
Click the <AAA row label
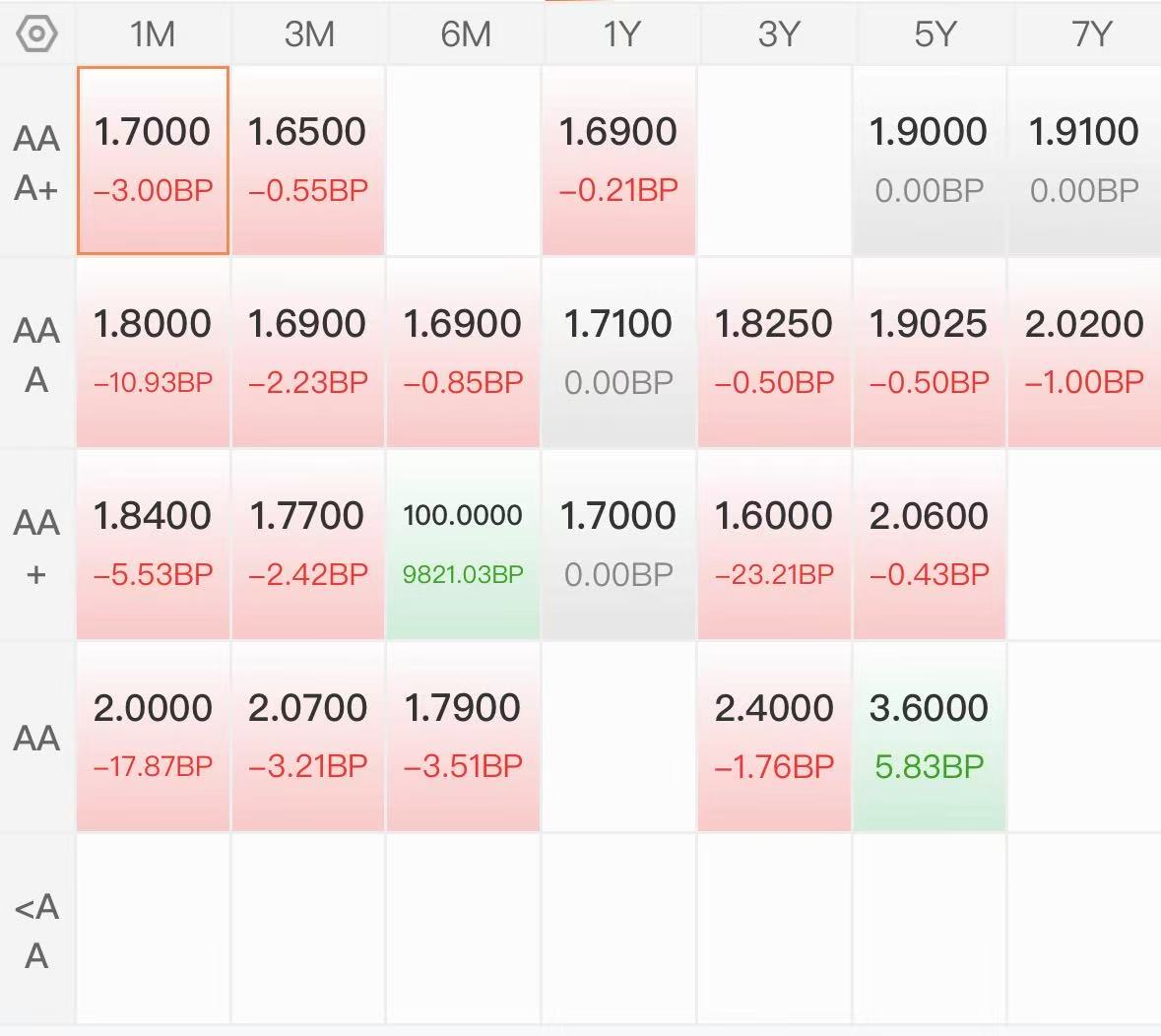coord(36,930)
